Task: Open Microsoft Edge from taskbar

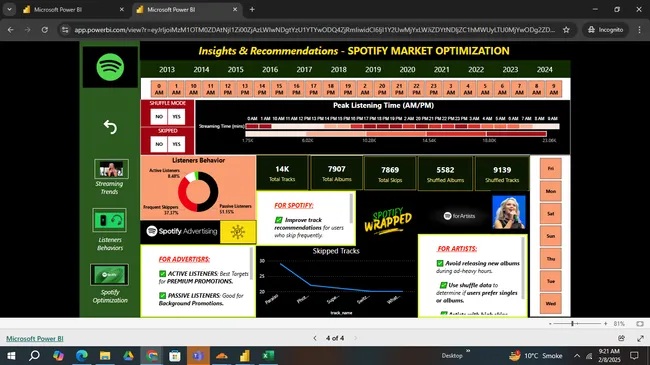Action: (x=82, y=355)
